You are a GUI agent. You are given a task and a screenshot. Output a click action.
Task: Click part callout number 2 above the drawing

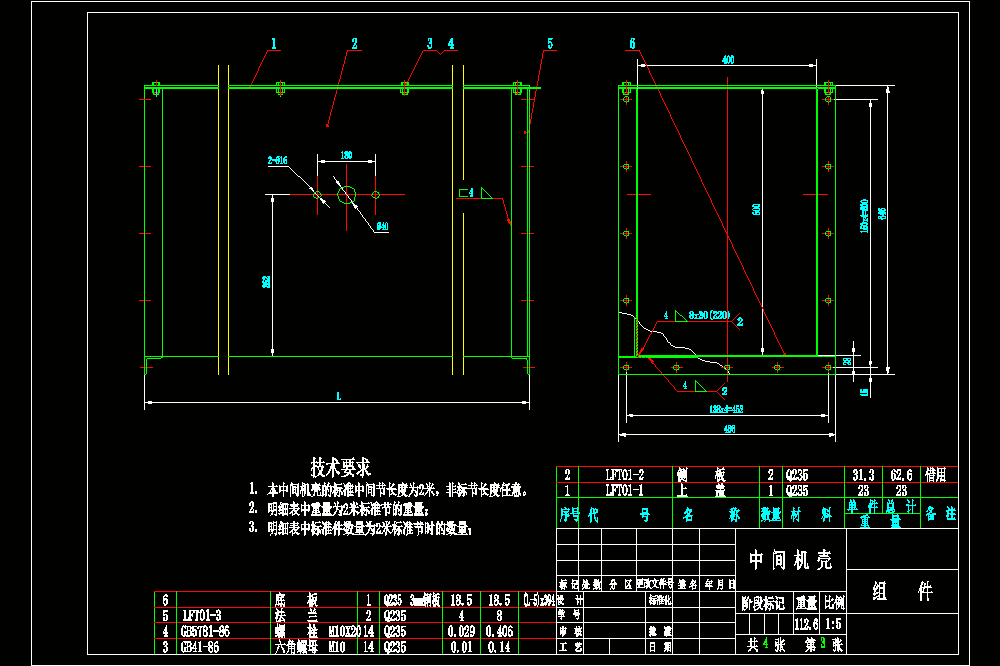click(x=355, y=43)
